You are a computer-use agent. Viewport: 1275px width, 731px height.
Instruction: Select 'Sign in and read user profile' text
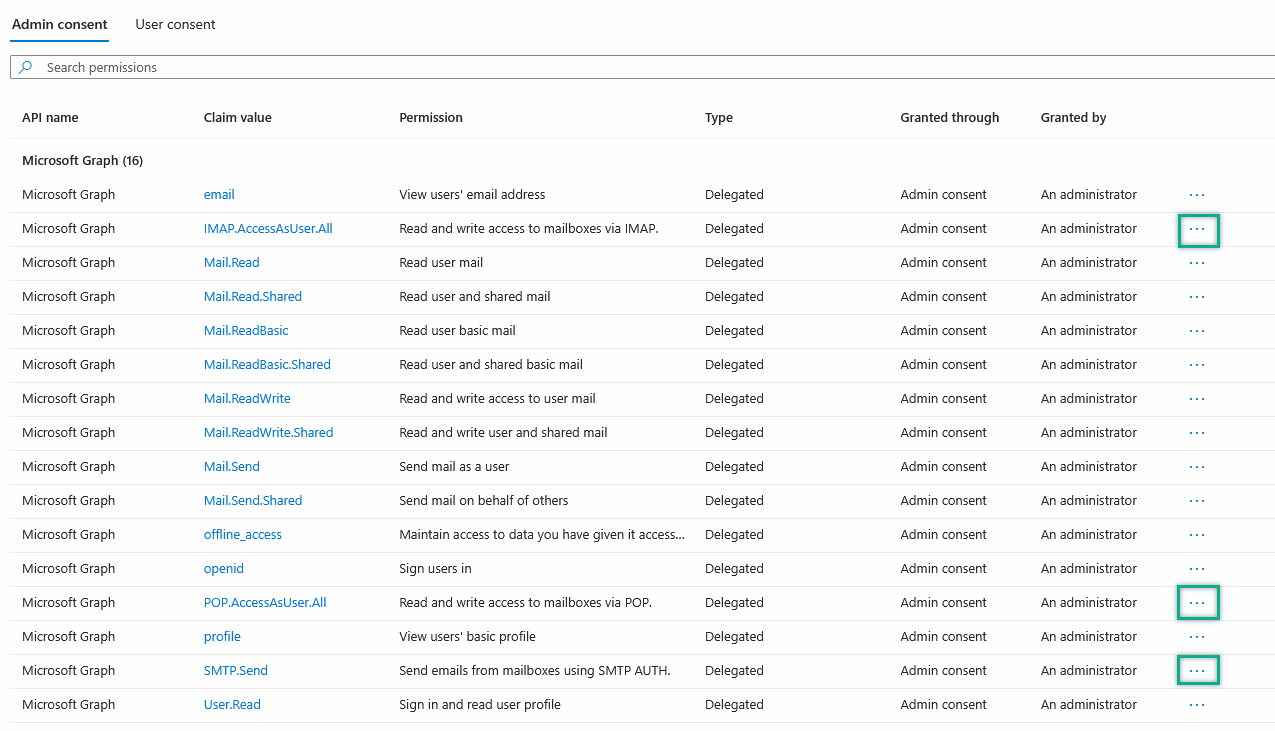[x=480, y=704]
